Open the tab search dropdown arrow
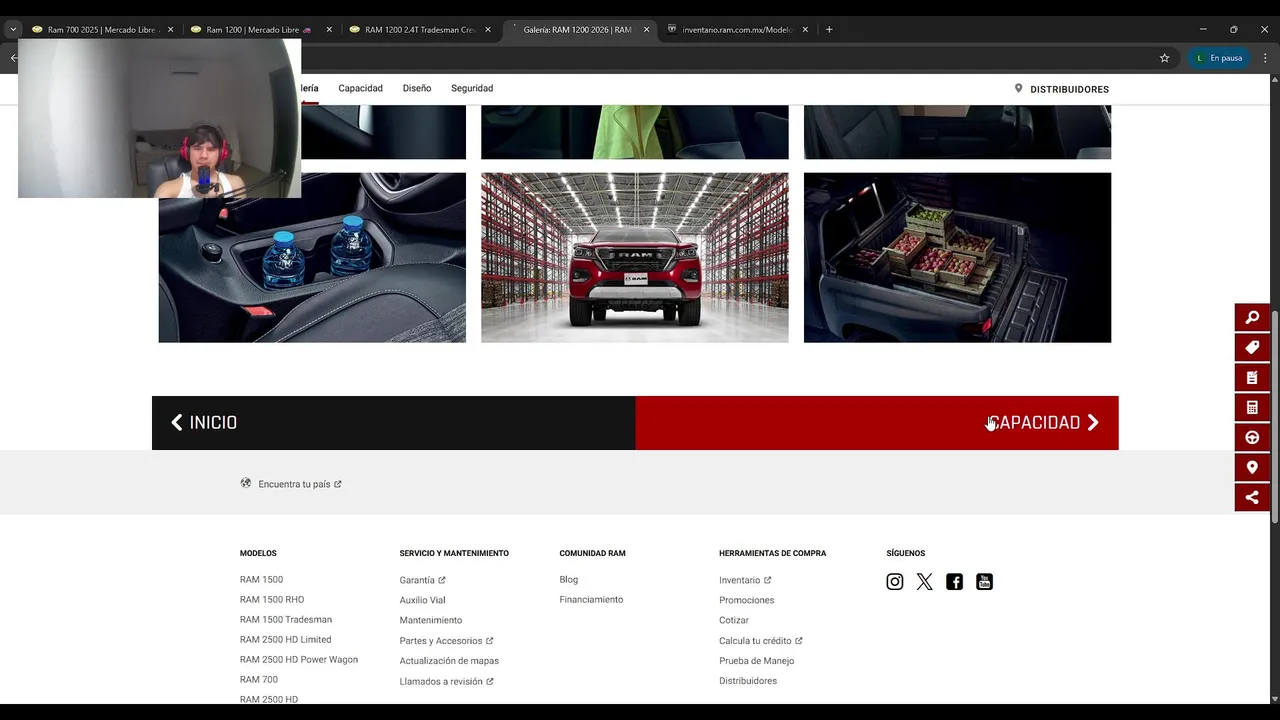 click(13, 30)
